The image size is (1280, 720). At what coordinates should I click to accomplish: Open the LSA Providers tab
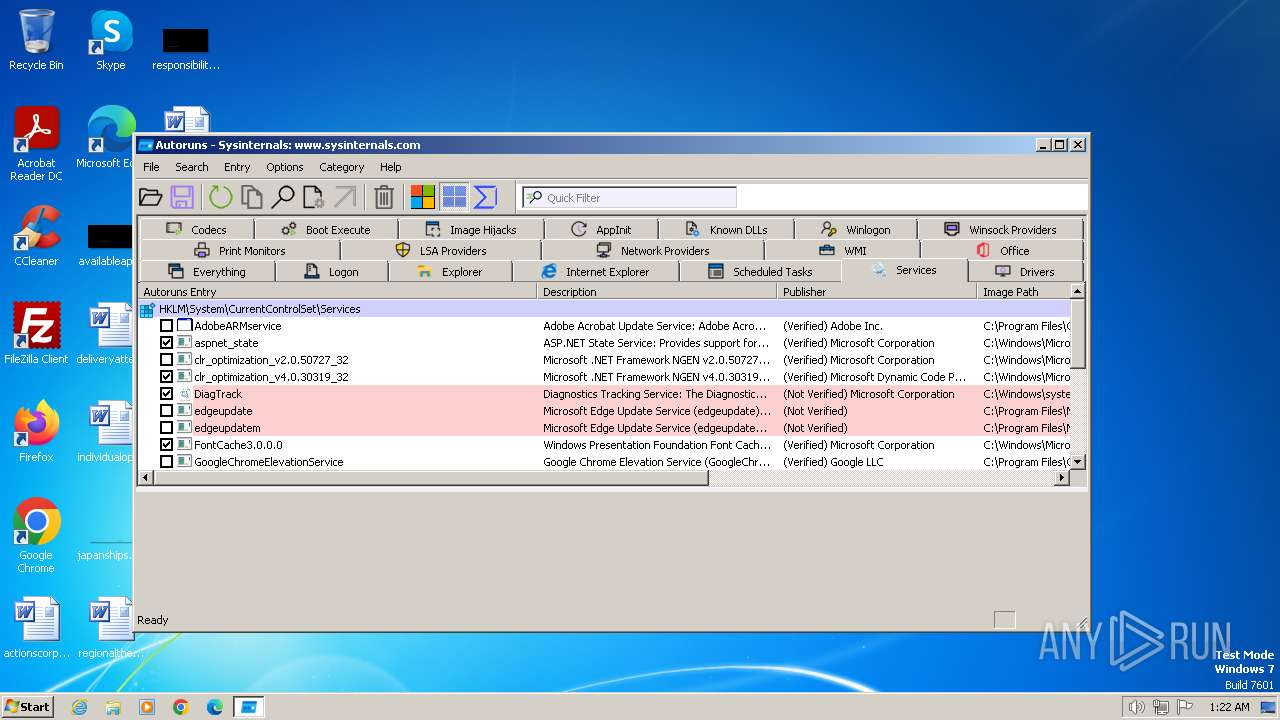point(441,250)
